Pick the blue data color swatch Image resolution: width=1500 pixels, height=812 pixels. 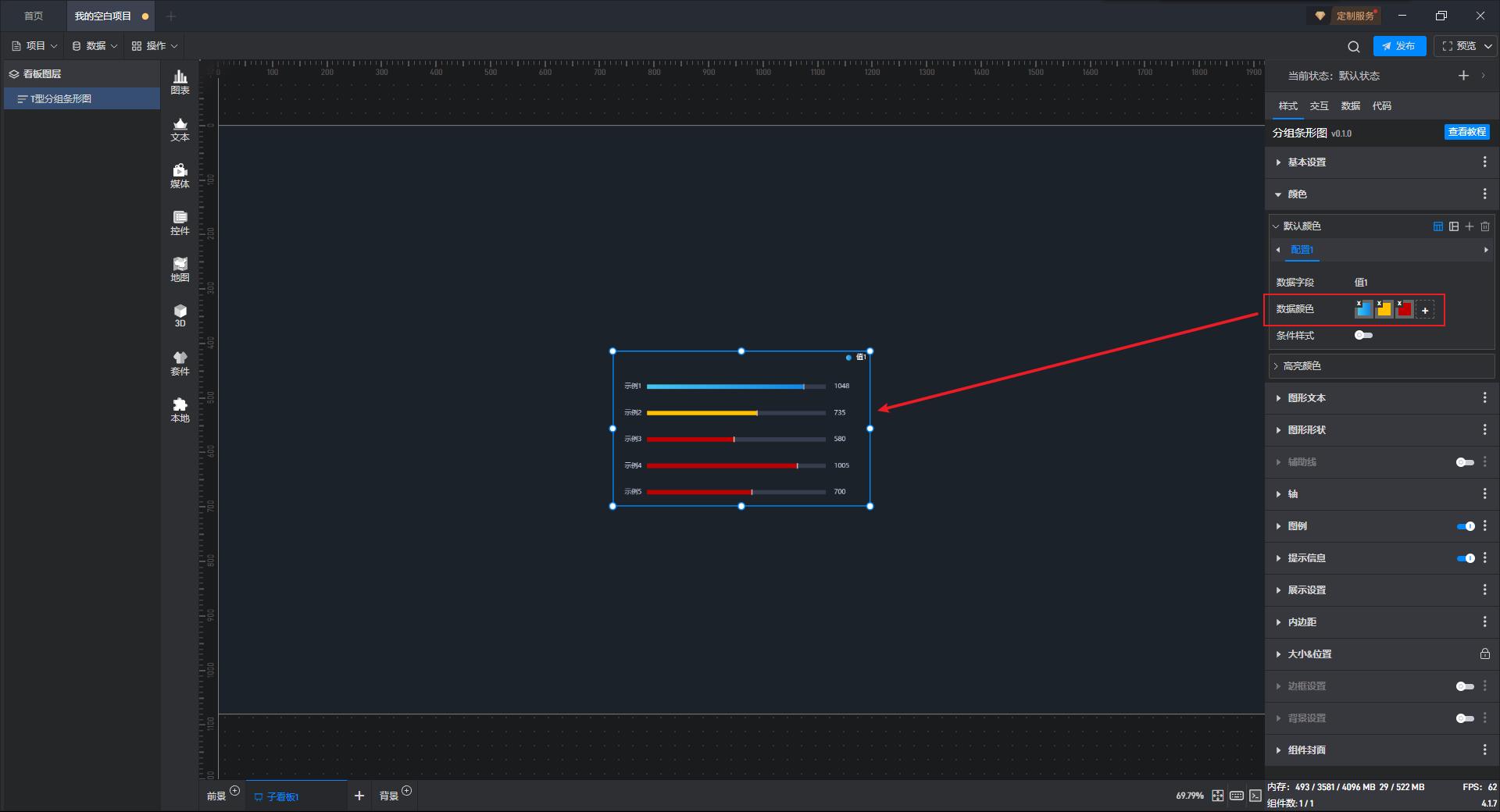[1364, 309]
